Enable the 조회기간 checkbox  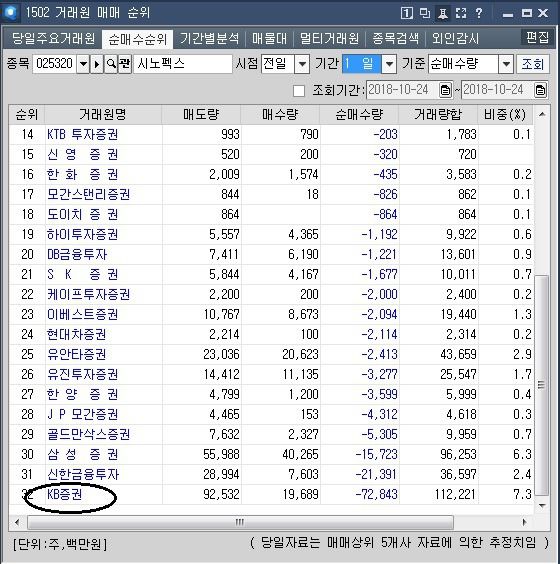point(299,91)
